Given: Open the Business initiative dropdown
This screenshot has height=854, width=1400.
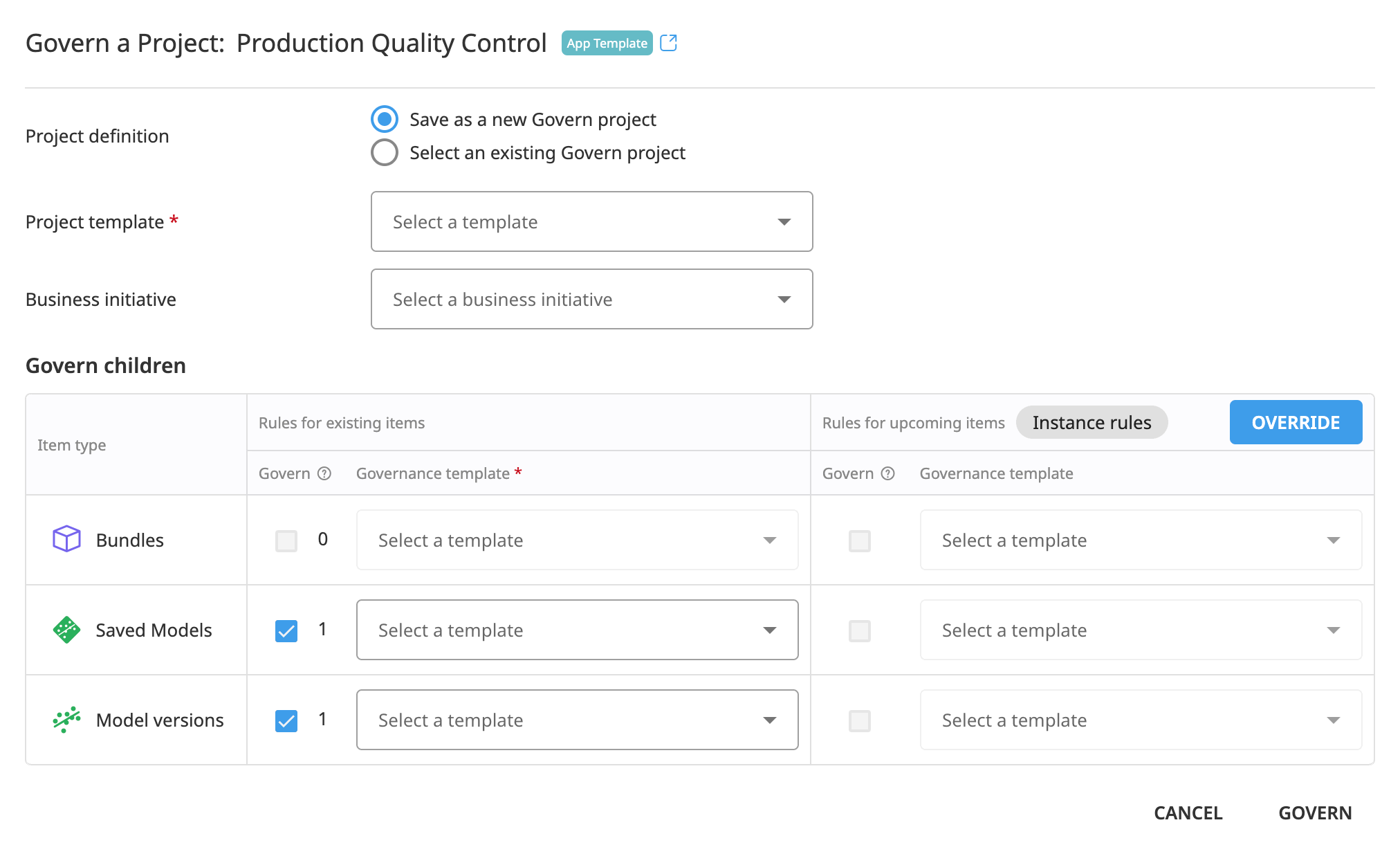Looking at the screenshot, I should (x=592, y=299).
